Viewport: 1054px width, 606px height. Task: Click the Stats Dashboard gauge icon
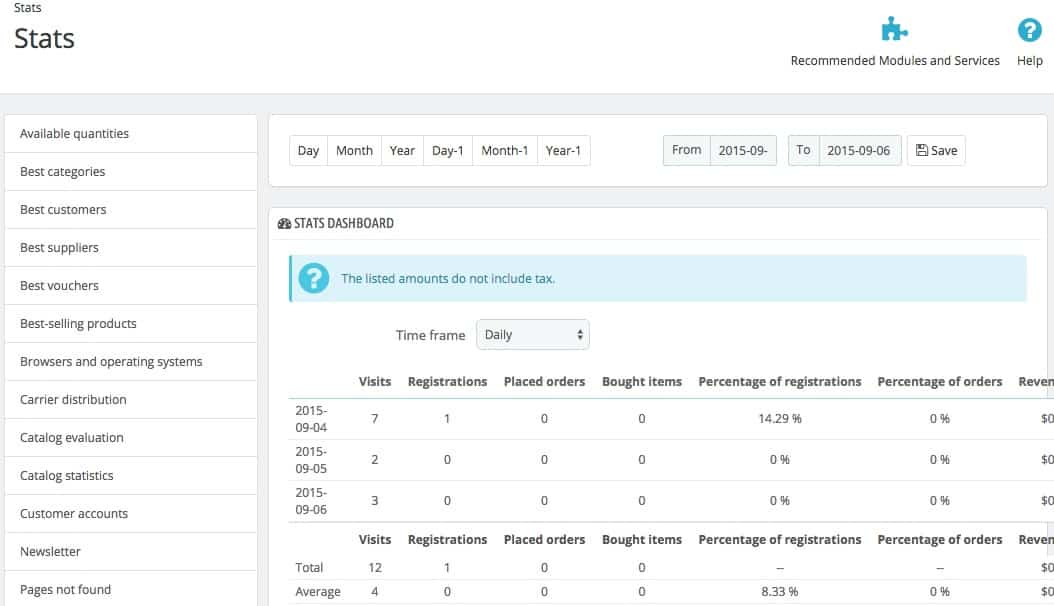pyautogui.click(x=283, y=223)
